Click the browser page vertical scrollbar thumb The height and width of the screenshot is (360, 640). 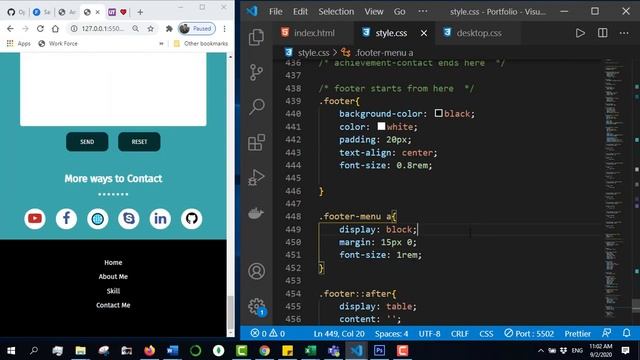[231, 312]
